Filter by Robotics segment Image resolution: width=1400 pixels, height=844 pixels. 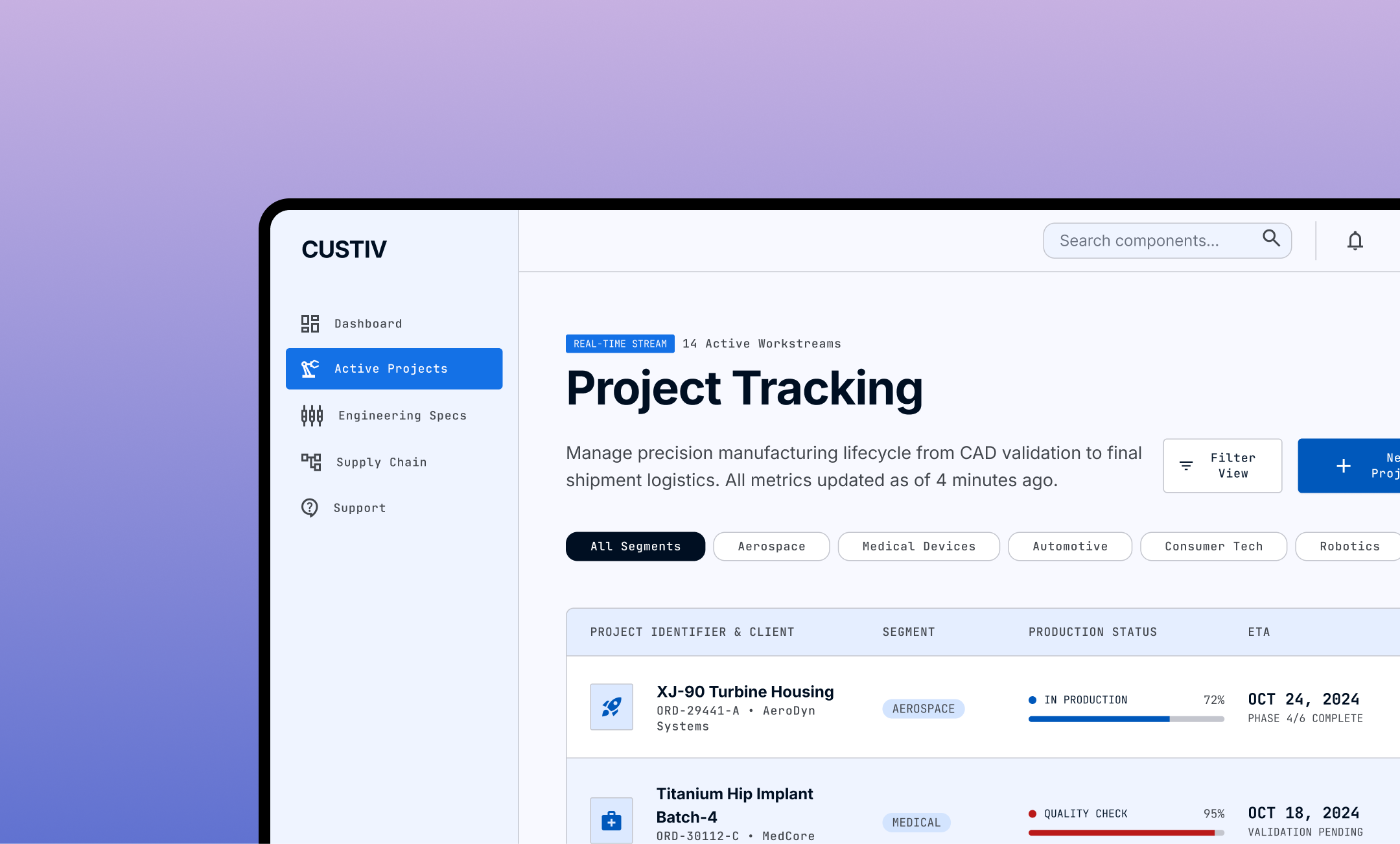1348,546
